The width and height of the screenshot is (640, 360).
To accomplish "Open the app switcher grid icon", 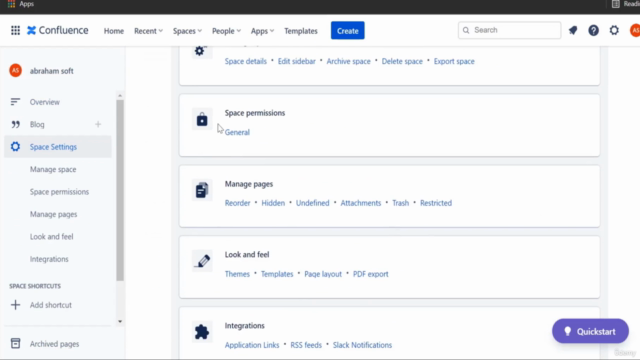I will (x=16, y=31).
